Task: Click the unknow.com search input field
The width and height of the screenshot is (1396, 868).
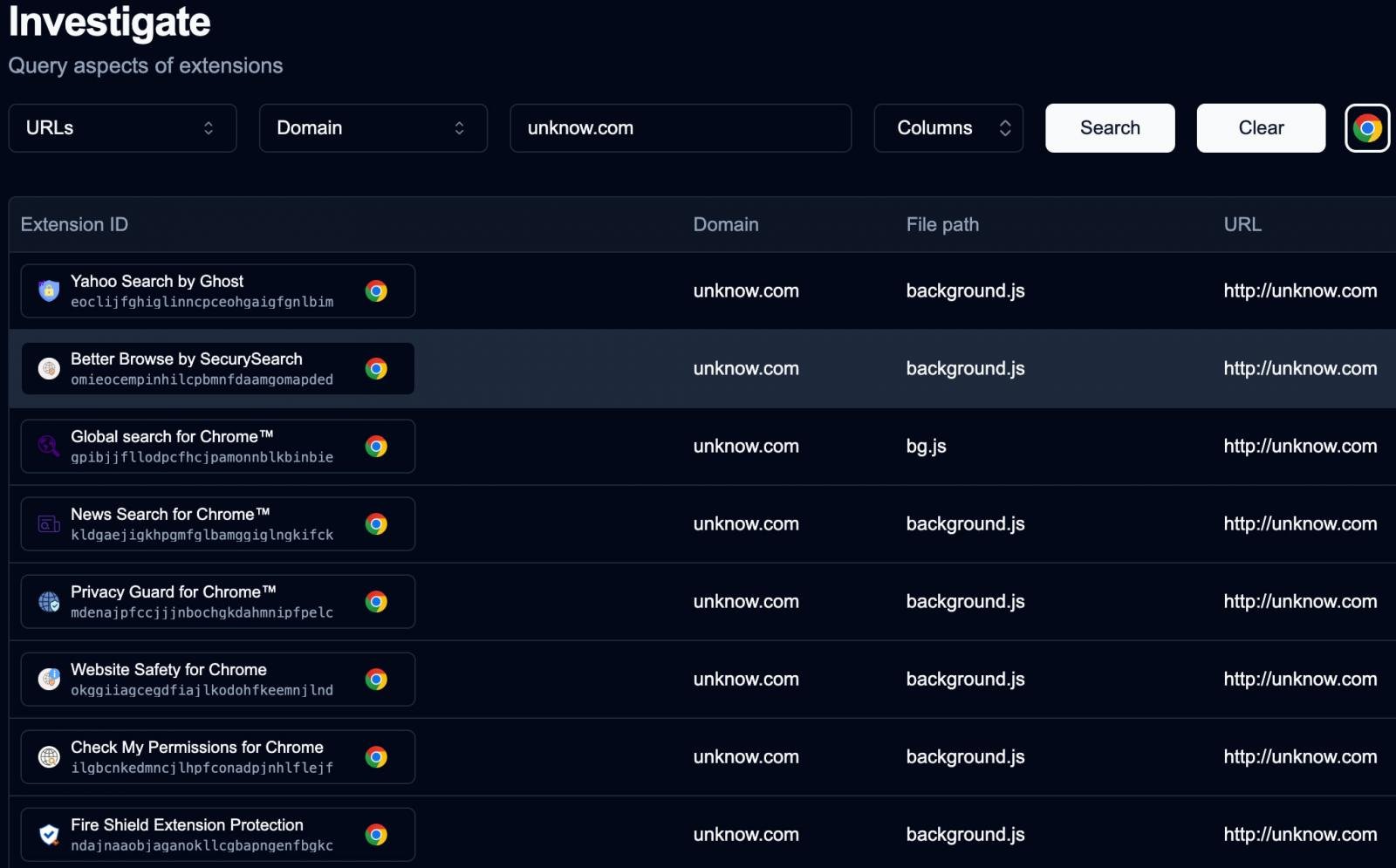Action: (681, 127)
